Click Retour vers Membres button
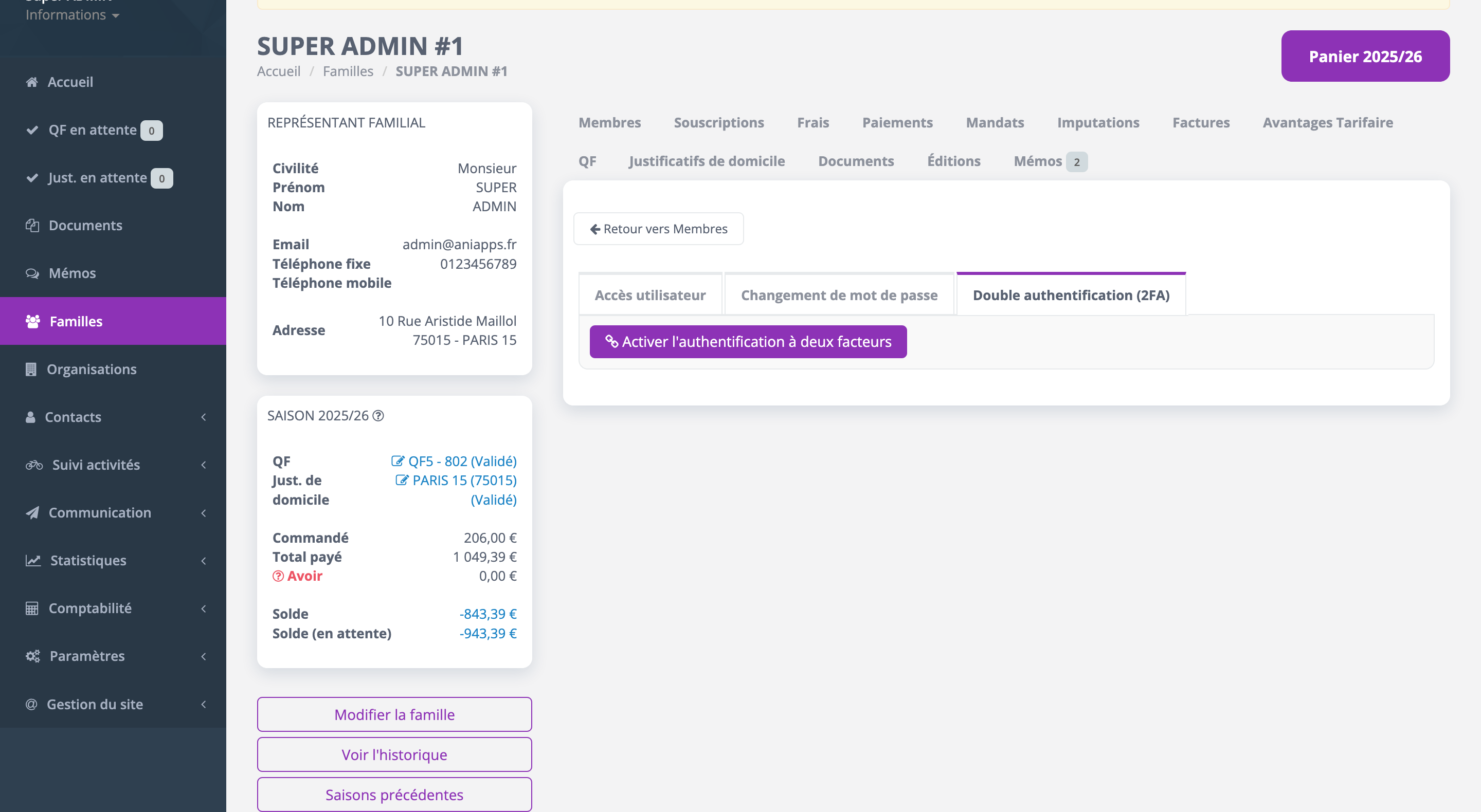Viewport: 1481px width, 812px height. pos(658,229)
